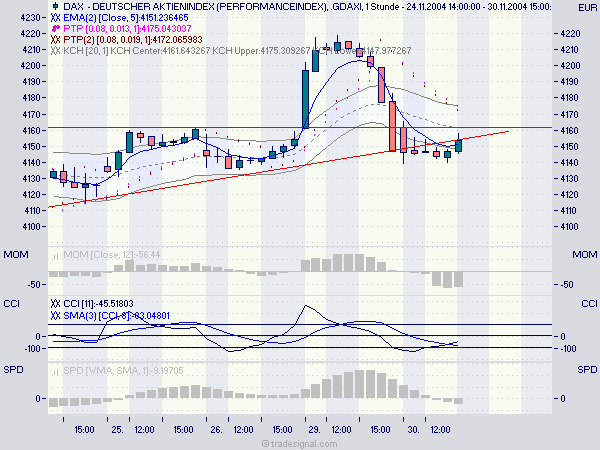Click the left-side MOM panel label
This screenshot has height=450, width=600.
point(16,255)
